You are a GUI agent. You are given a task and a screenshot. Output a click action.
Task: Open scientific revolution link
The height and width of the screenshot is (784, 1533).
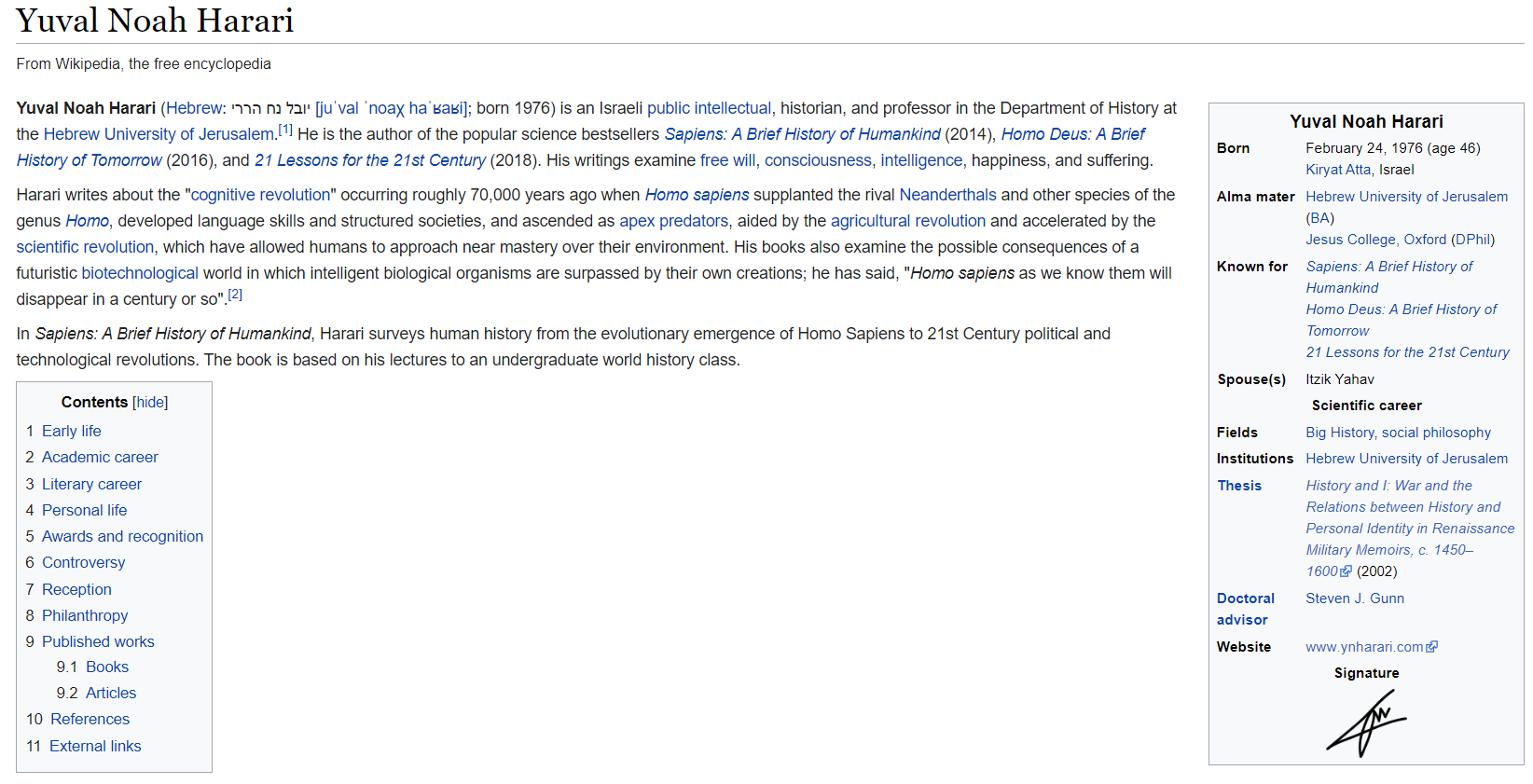[85, 247]
